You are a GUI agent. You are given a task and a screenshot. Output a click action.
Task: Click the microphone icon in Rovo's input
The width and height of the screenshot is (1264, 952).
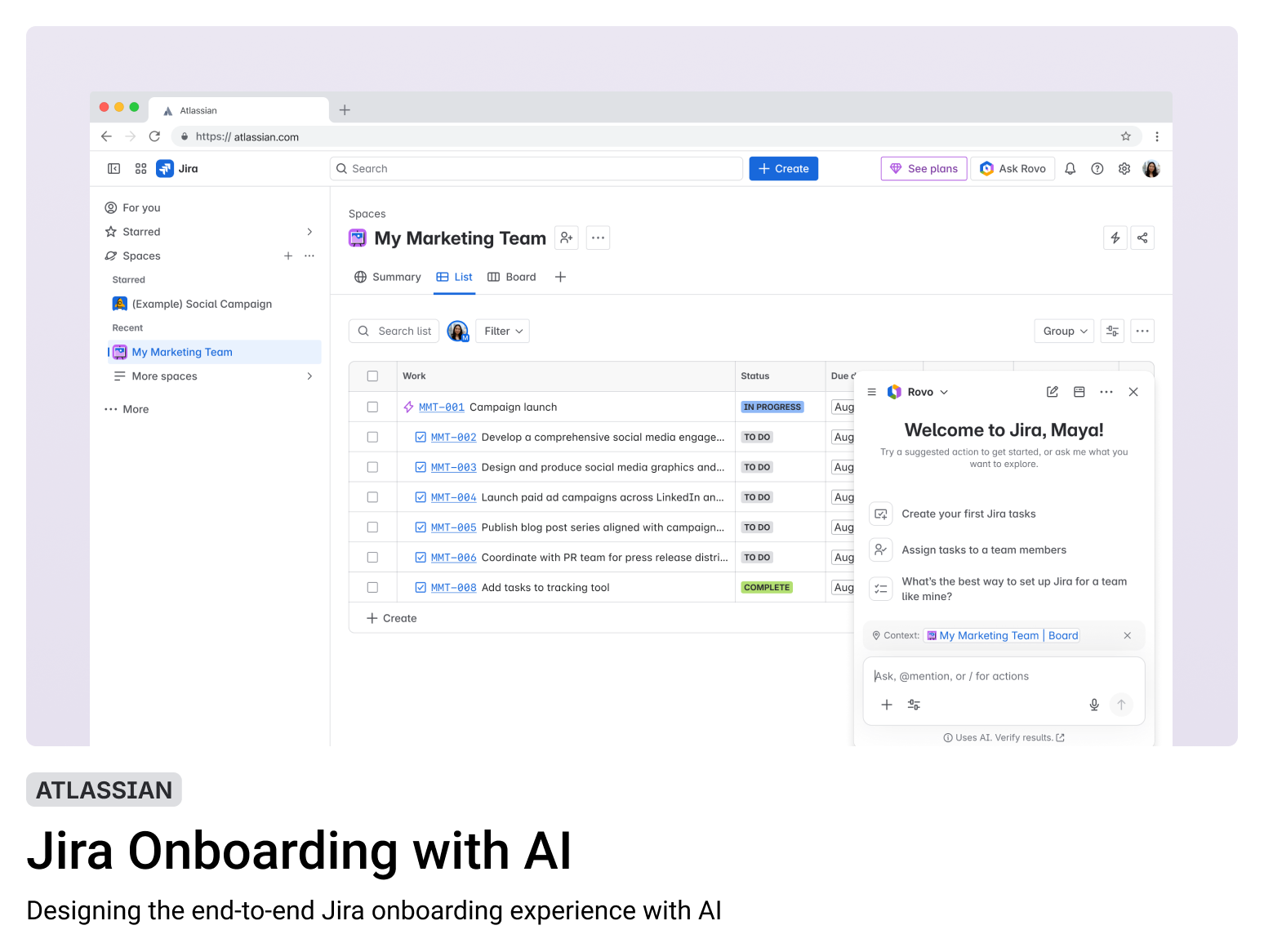click(x=1093, y=705)
